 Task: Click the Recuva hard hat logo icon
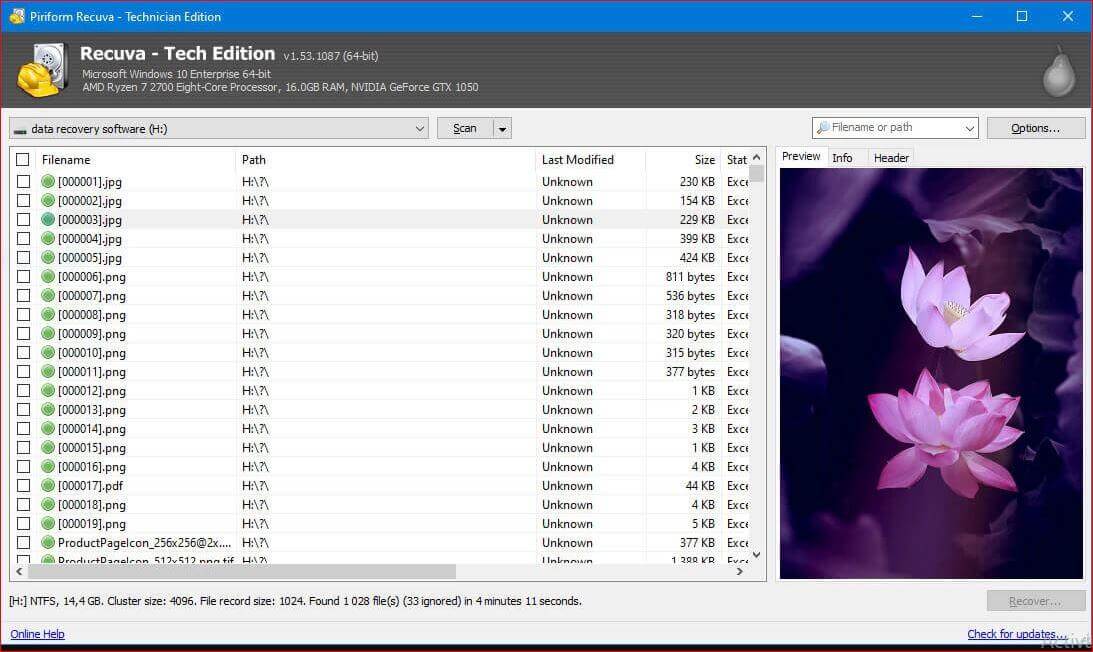pos(39,70)
